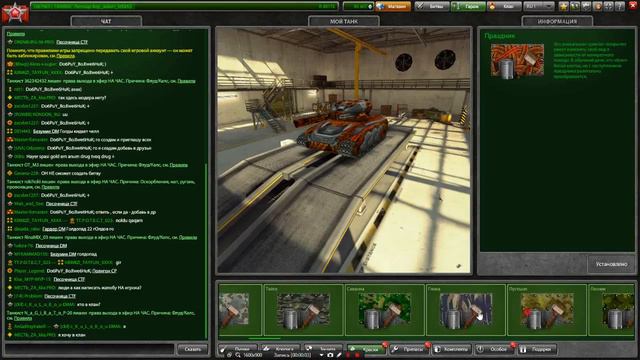The height and width of the screenshot is (360, 640).
Task: Select the Саванна paint card
Action: (x=384, y=310)
